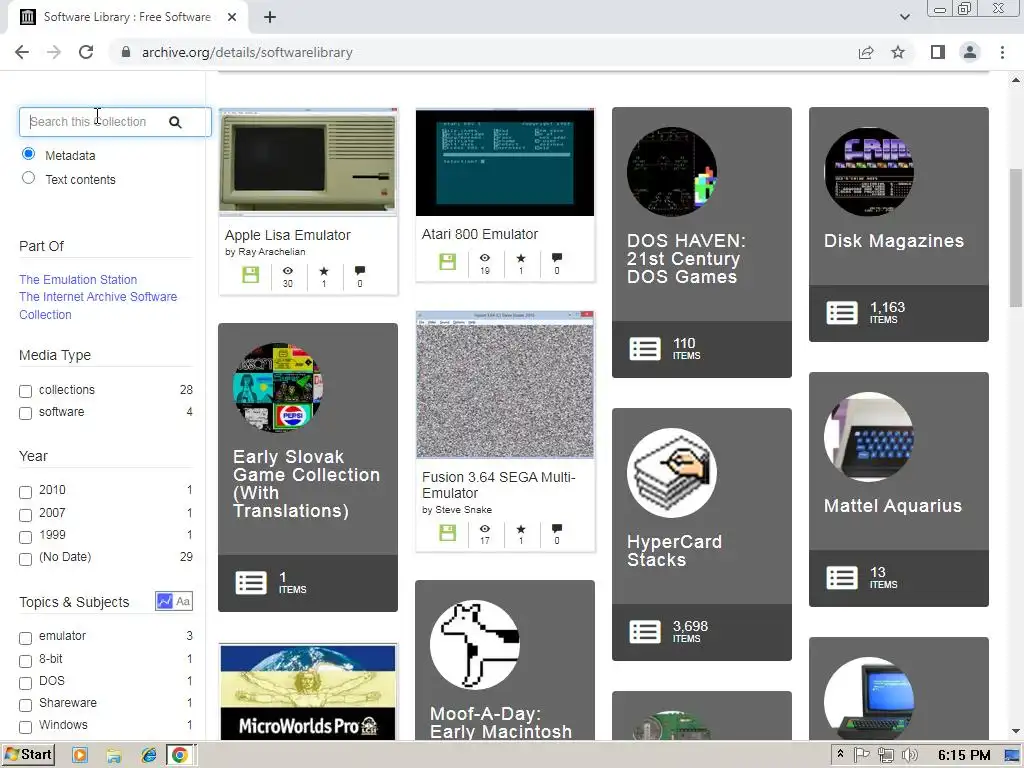Open the Atari 800 Emulator title link

pos(480,234)
